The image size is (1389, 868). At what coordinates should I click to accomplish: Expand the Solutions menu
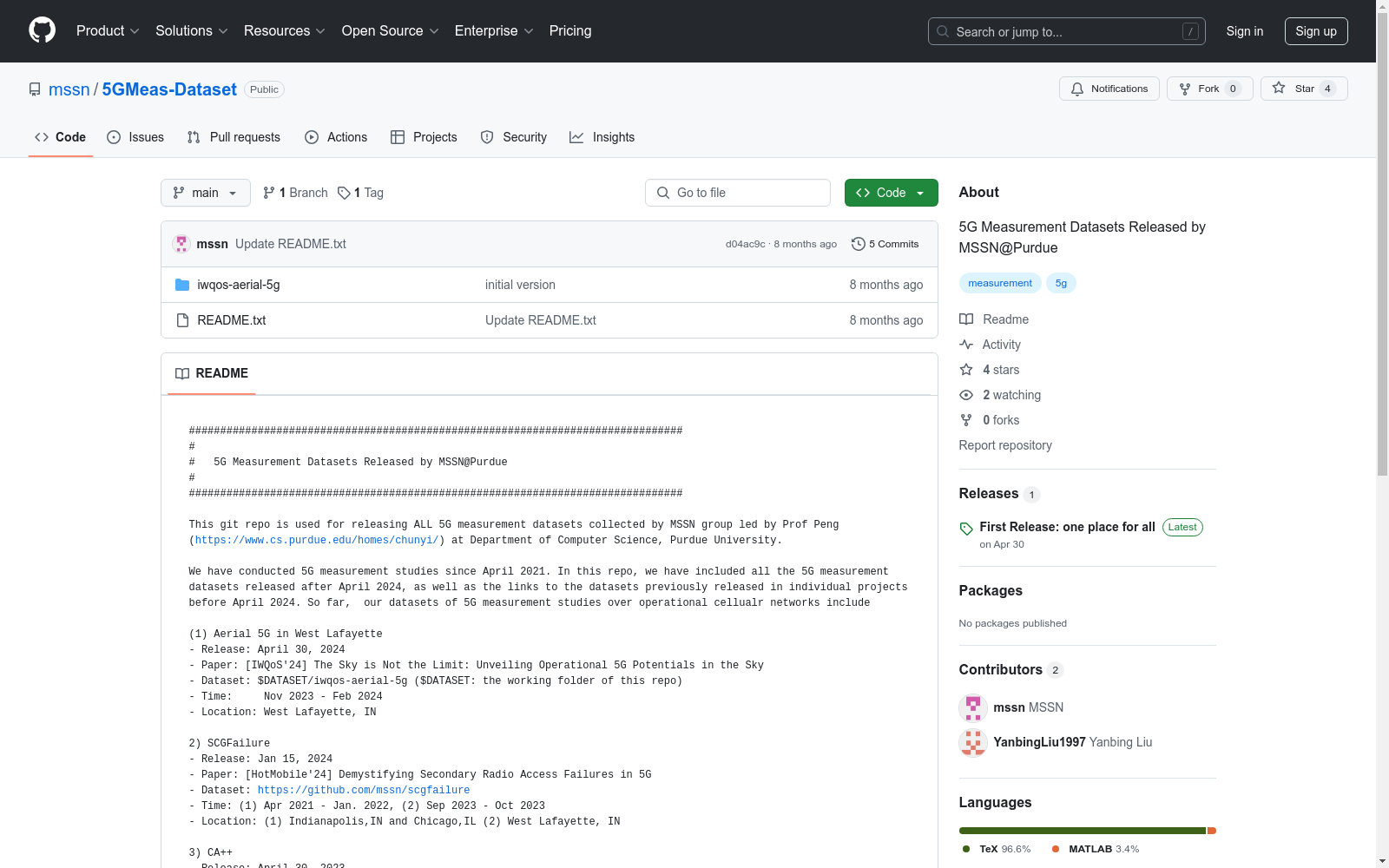(x=191, y=30)
